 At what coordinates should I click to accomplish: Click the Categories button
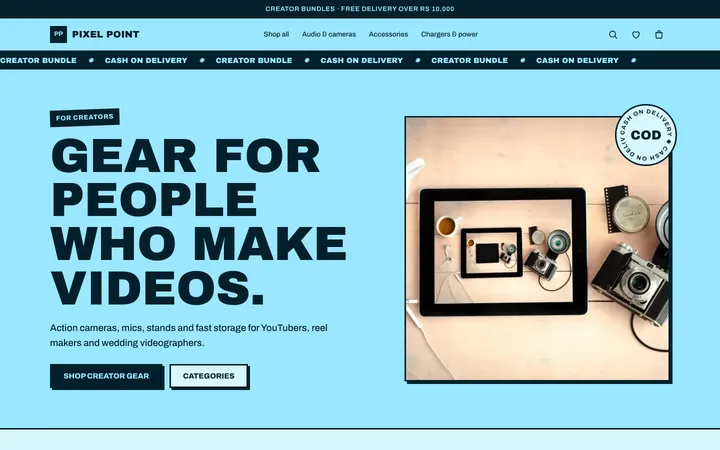click(x=209, y=376)
